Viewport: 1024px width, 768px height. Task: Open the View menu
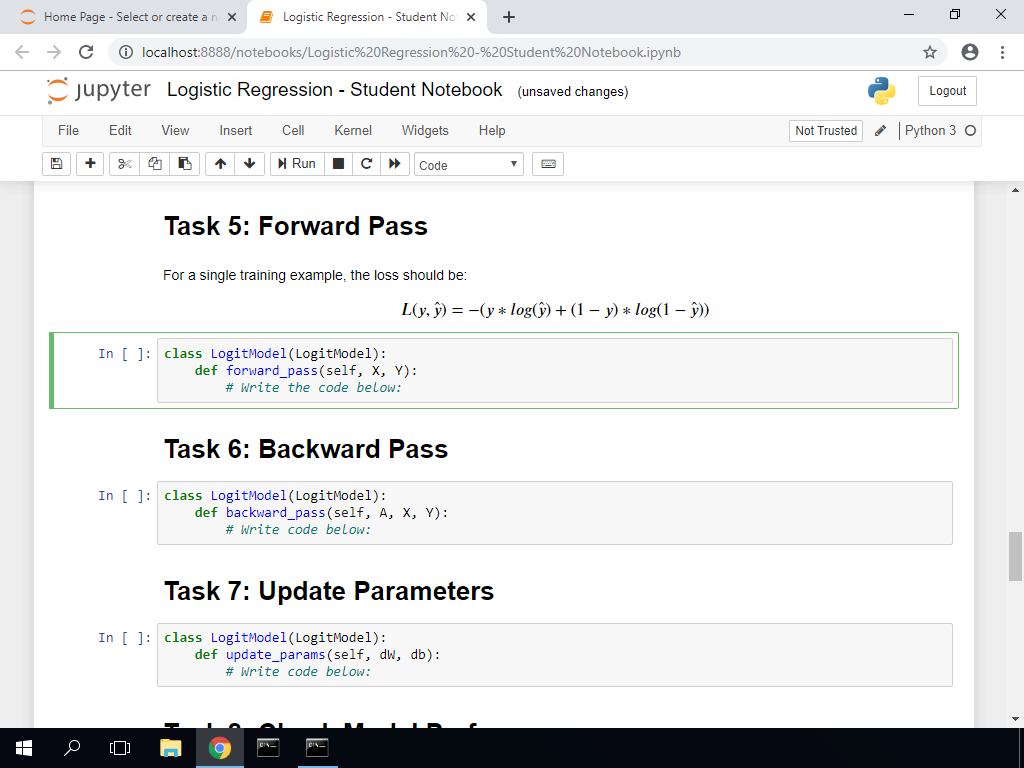pos(175,131)
